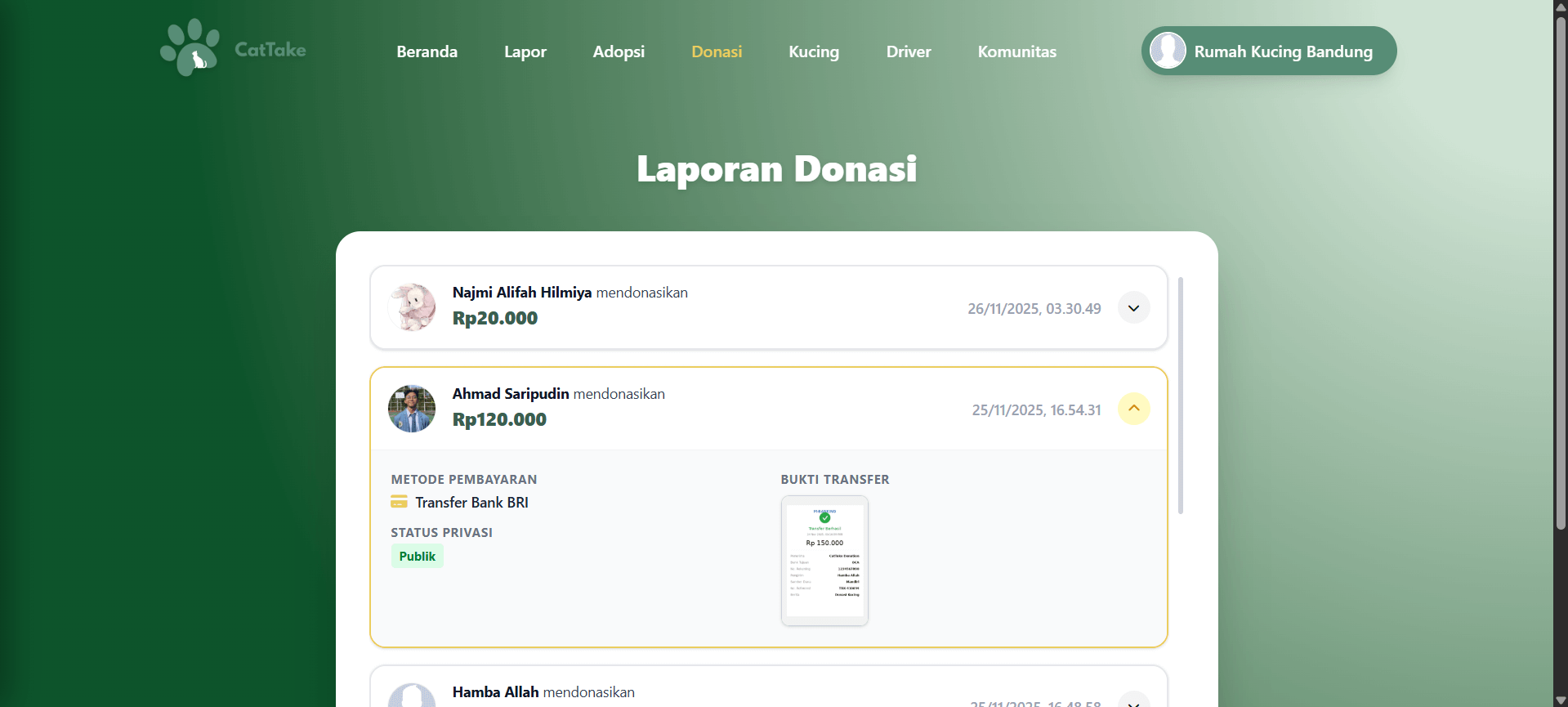Click Hamba Allah's default avatar
The image size is (1568, 707).
tap(412, 696)
